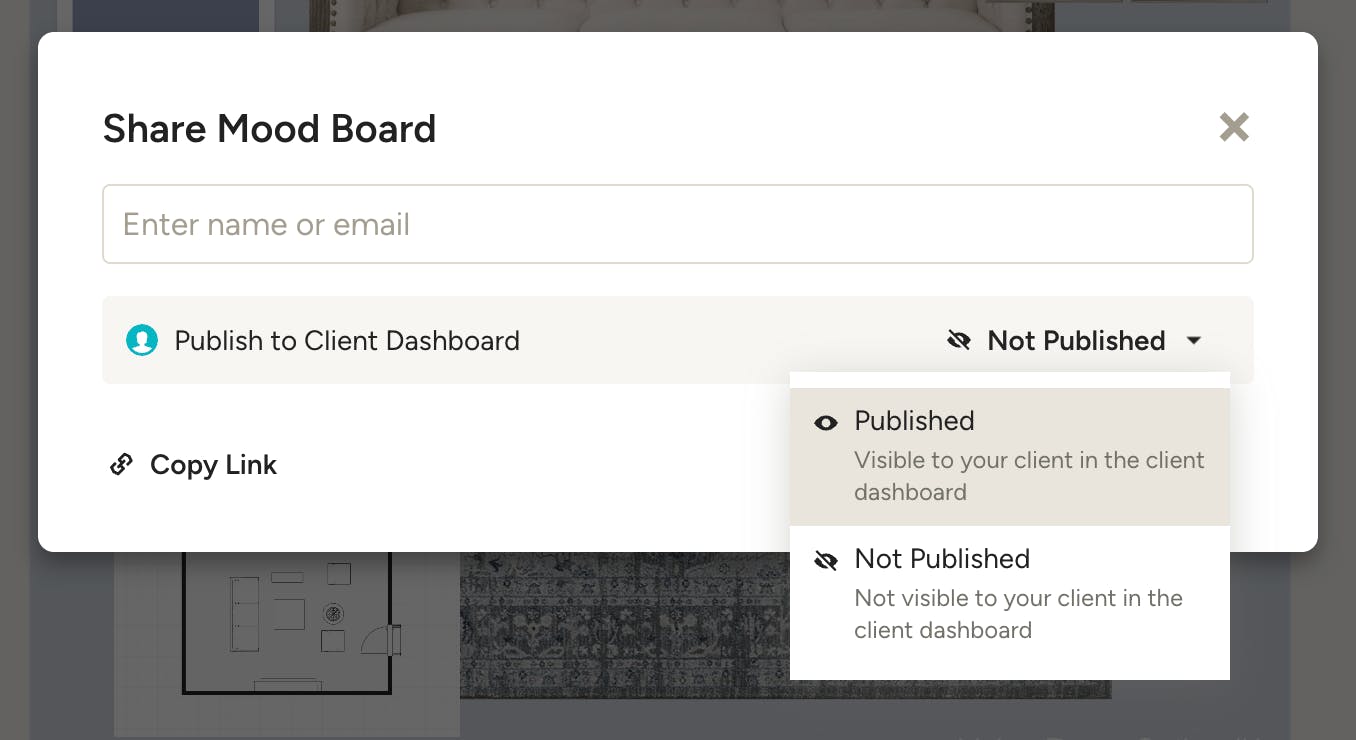The height and width of the screenshot is (740, 1356).
Task: Click the patterned rug image on board
Action: (785, 625)
